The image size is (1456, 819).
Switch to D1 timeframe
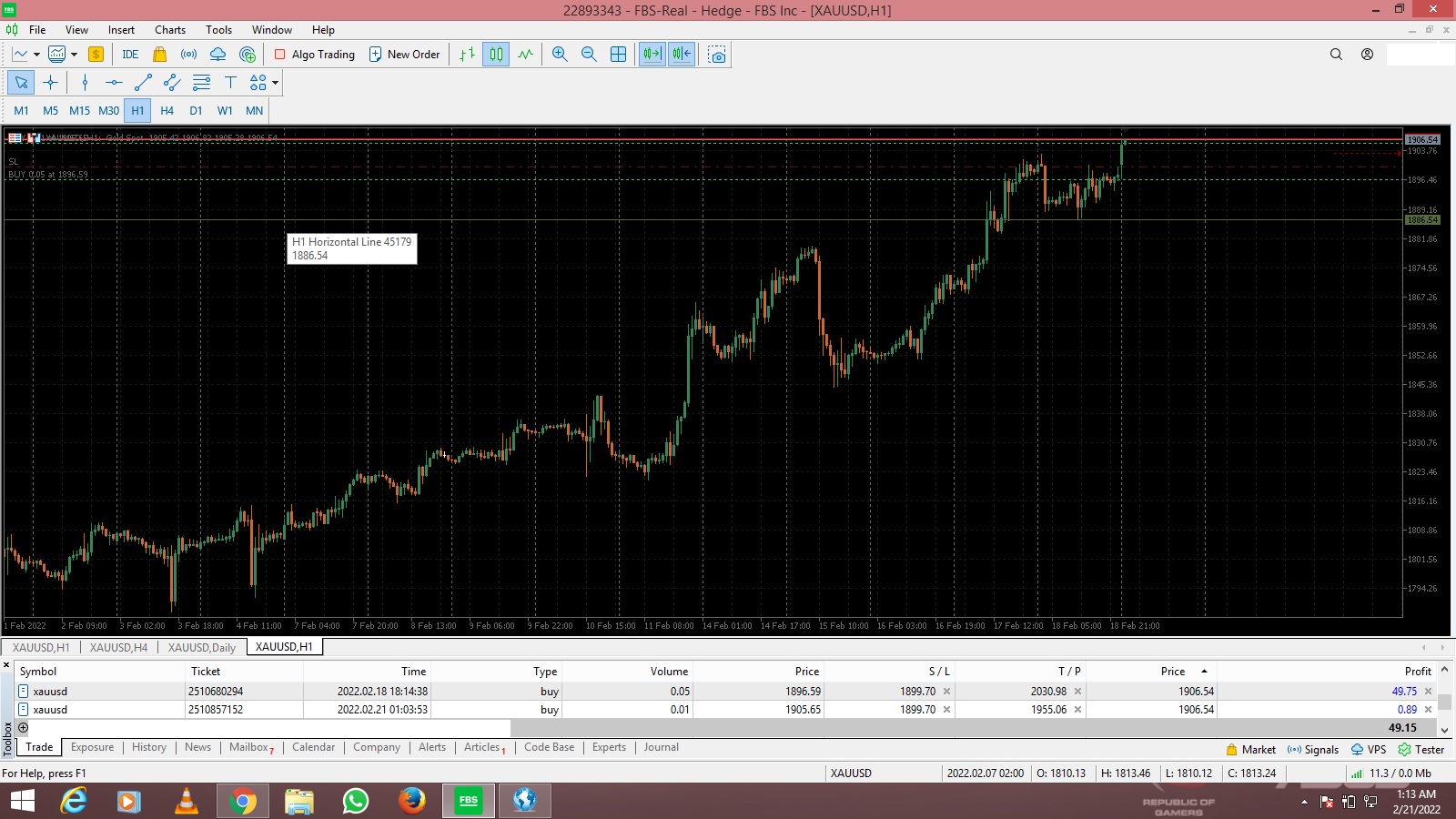point(196,110)
